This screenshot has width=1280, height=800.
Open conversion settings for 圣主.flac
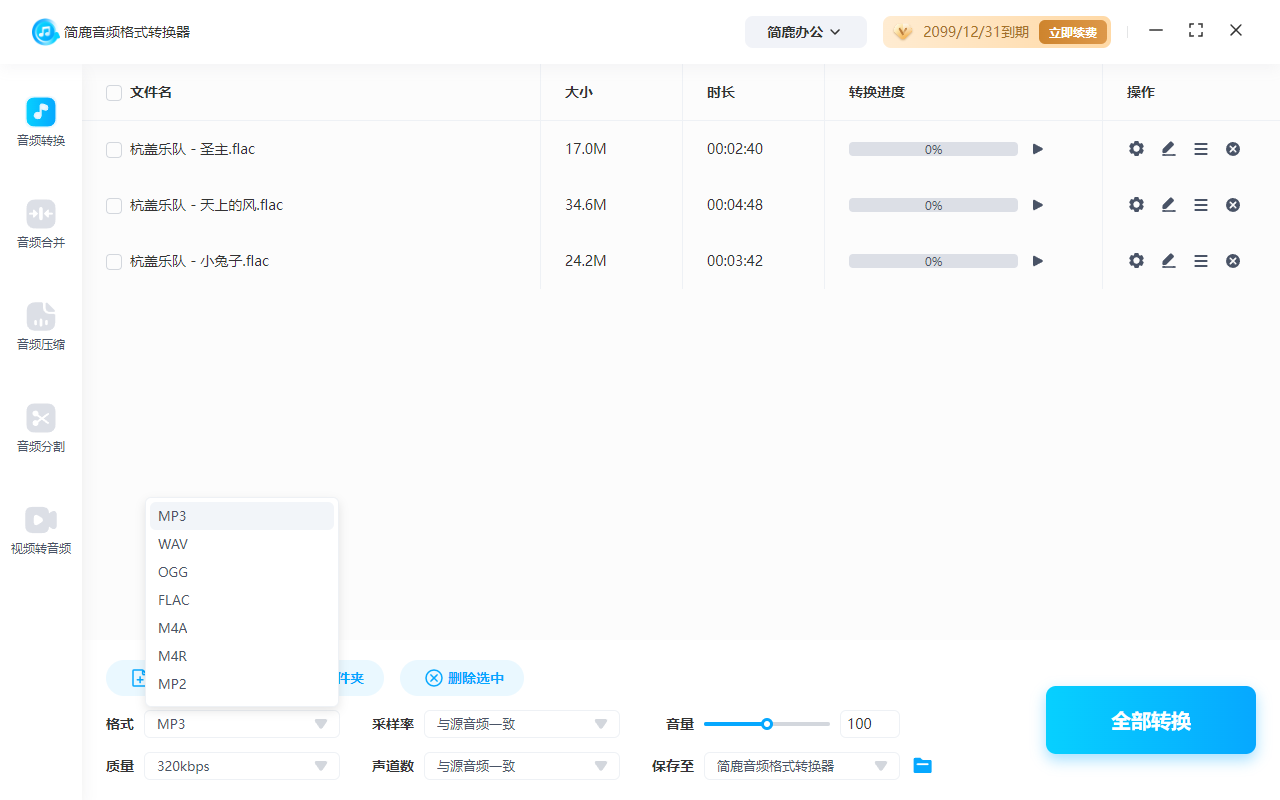(1136, 148)
